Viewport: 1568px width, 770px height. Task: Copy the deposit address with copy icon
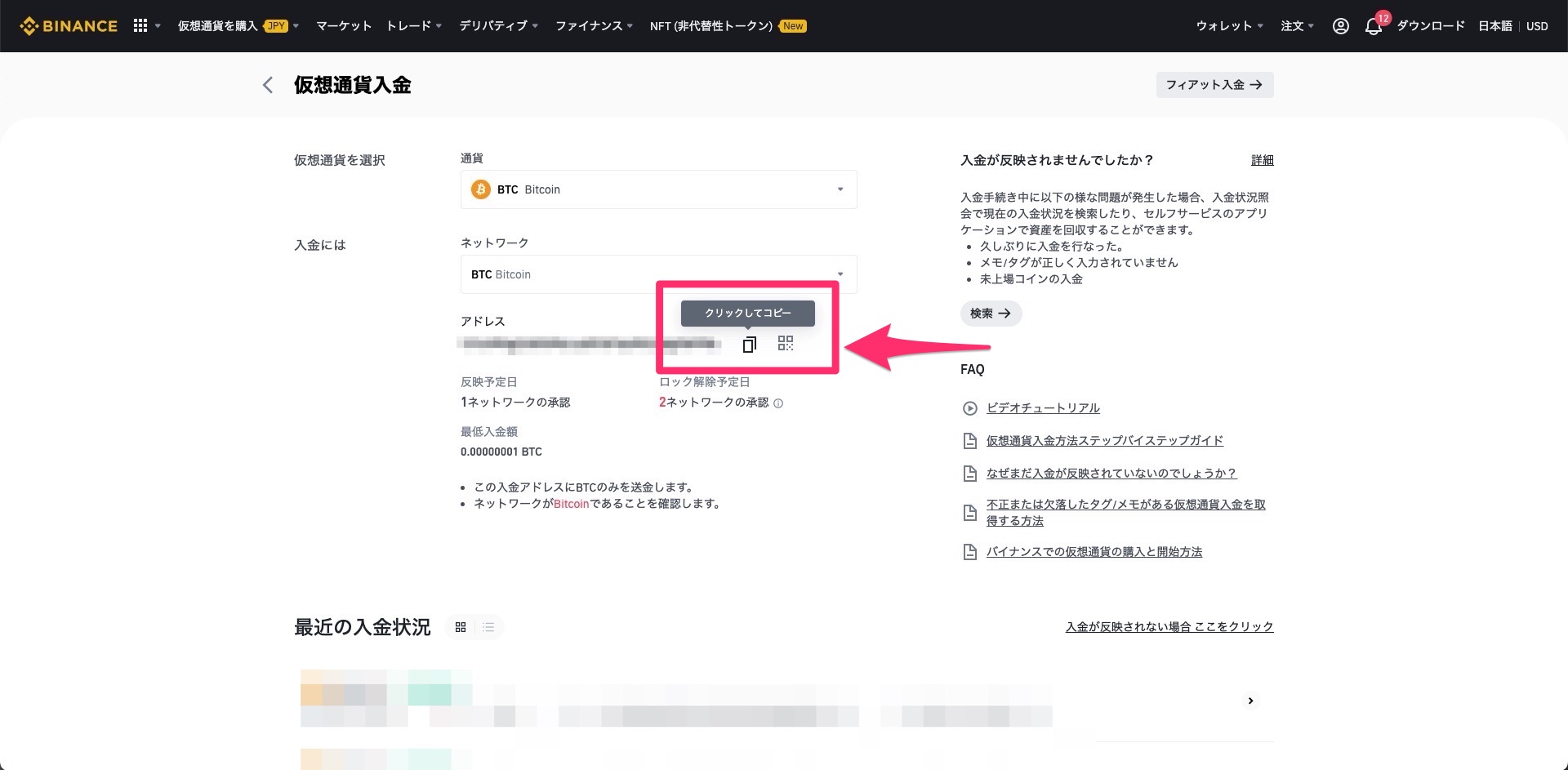click(749, 345)
